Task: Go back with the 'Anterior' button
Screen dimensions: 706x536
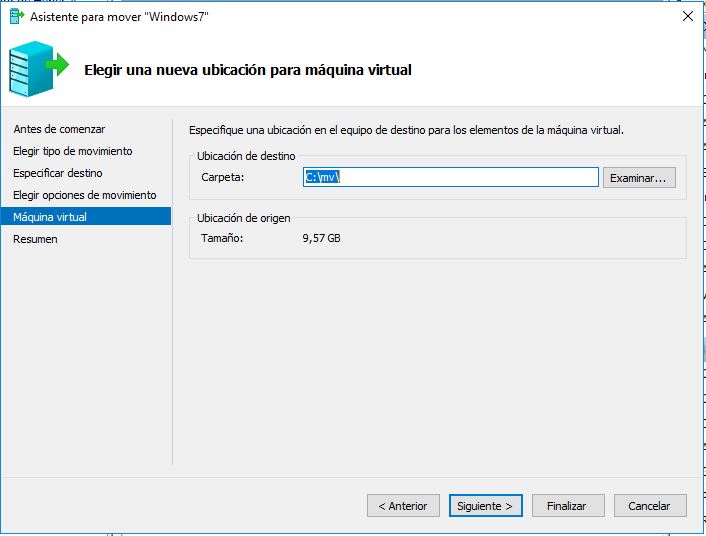Action: [x=403, y=506]
